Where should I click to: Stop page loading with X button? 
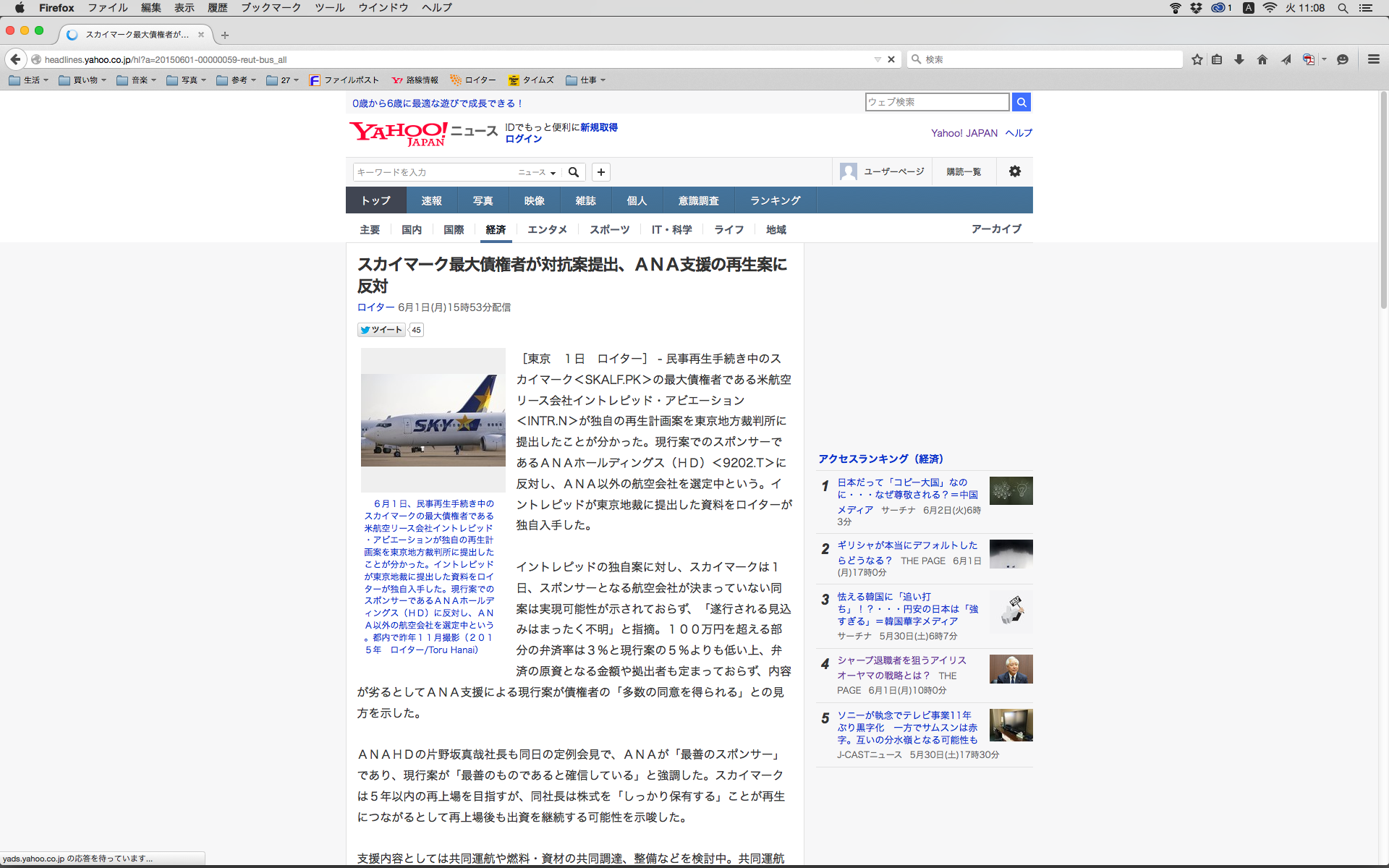tap(891, 59)
